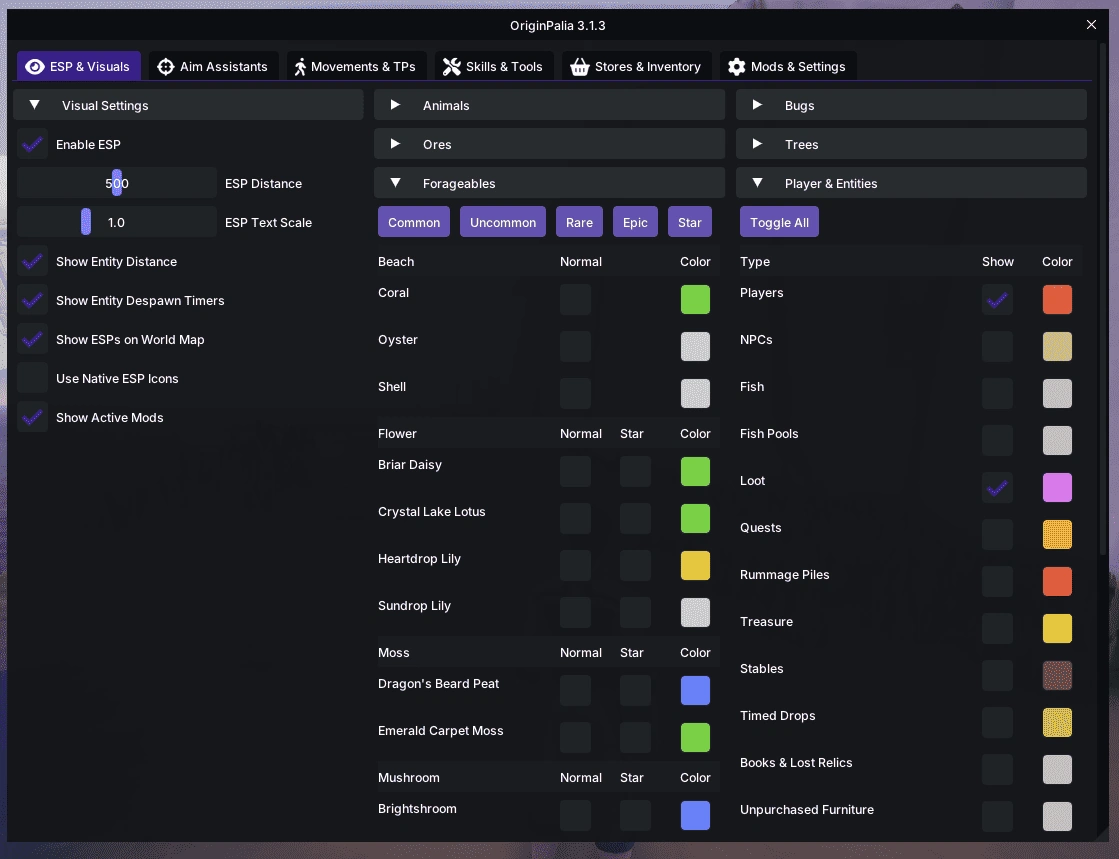Collapse the Forageables section
1119x859 pixels.
[550, 183]
